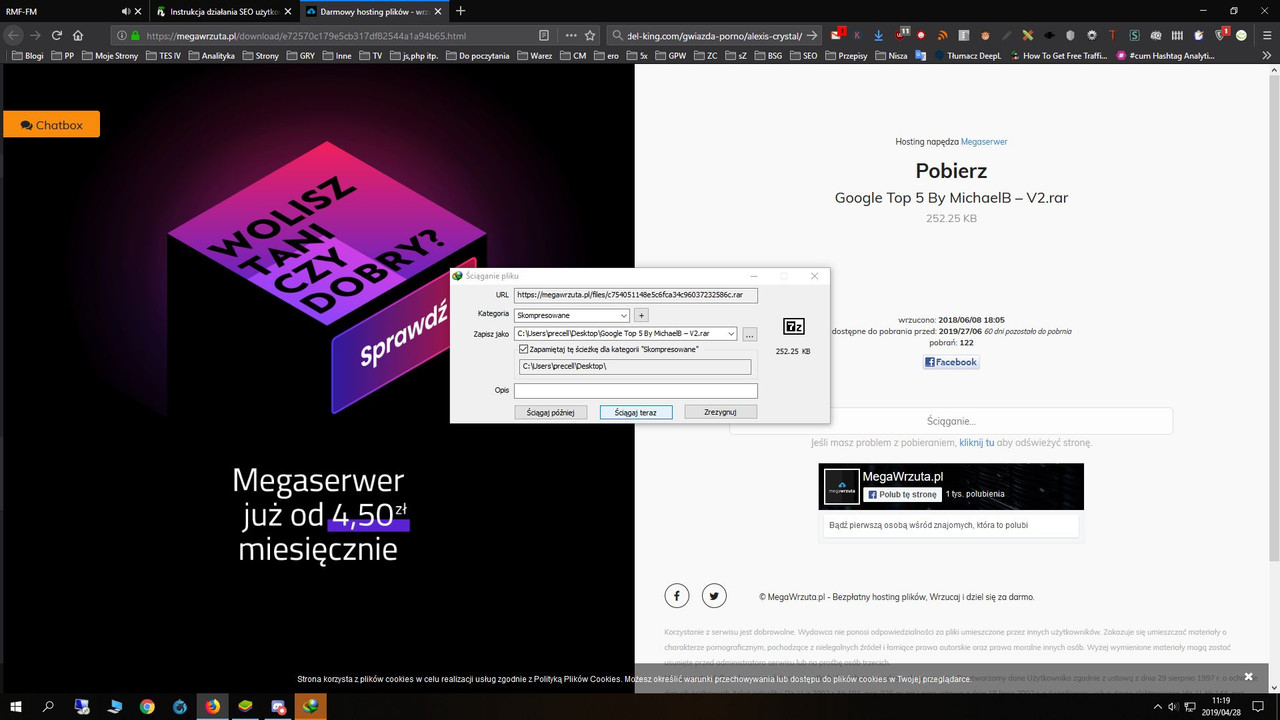Open the Warez bookmarks folder
Viewport: 1280px width, 720px height.
coord(534,56)
